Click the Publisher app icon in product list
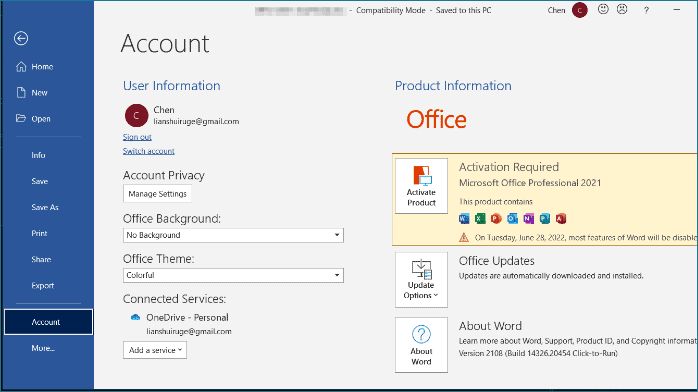 coord(544,218)
